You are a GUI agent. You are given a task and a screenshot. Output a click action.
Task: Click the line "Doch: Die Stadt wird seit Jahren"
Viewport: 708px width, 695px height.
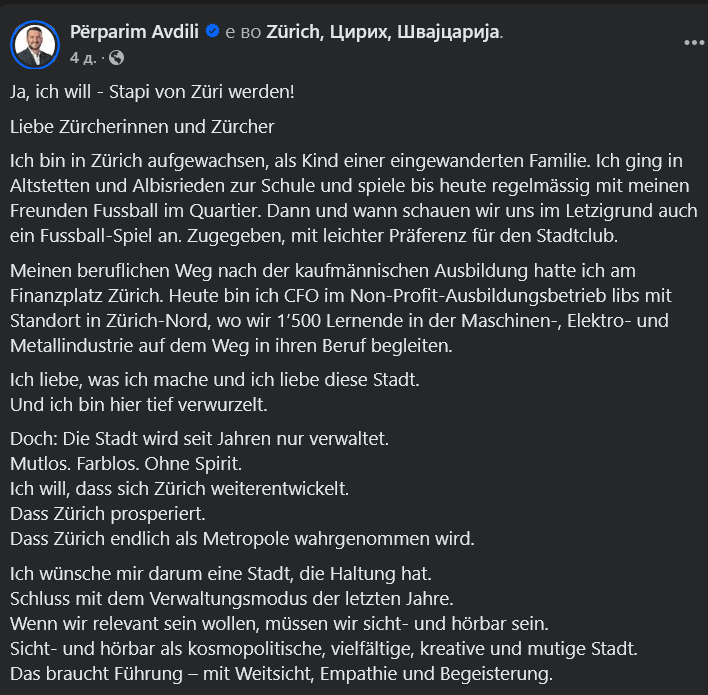click(199, 440)
